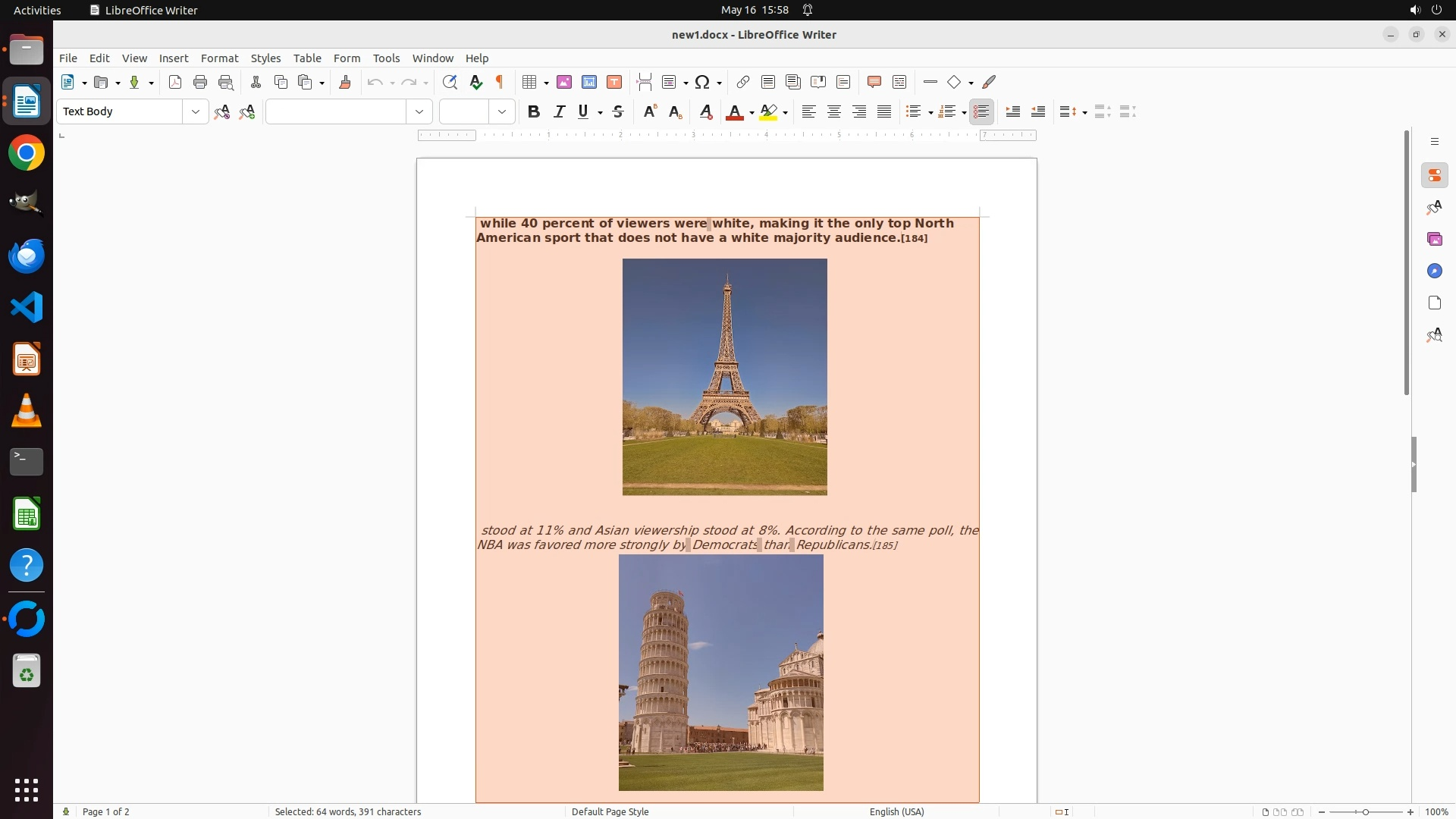Insert a table using toolbar icon
This screenshot has height=819, width=1456.
pyautogui.click(x=530, y=83)
